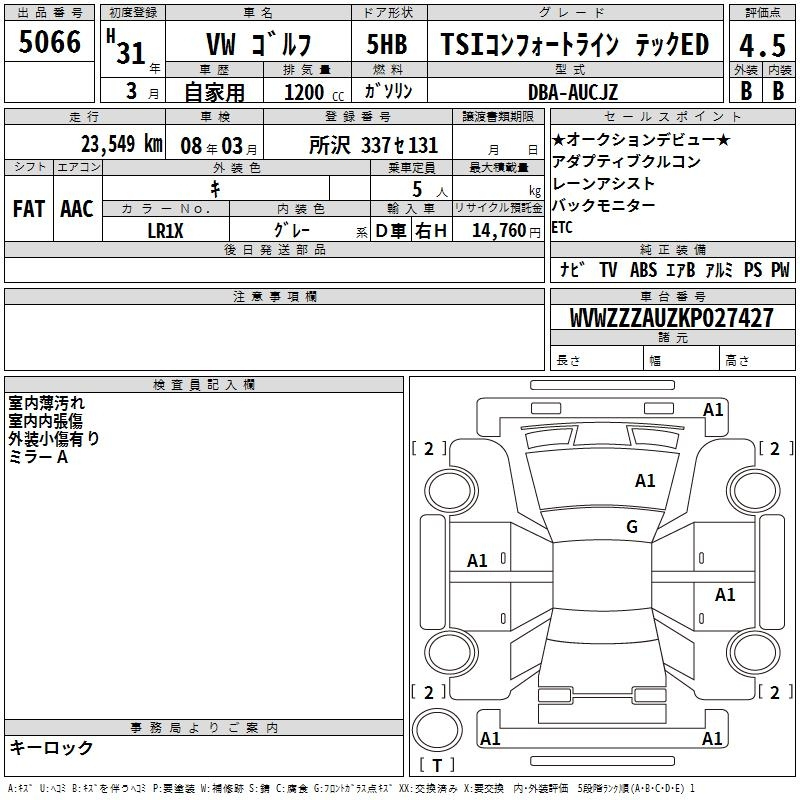This screenshot has height=800, width=800.
Task: Click the seating capacity 5 人
Action: coord(430,190)
